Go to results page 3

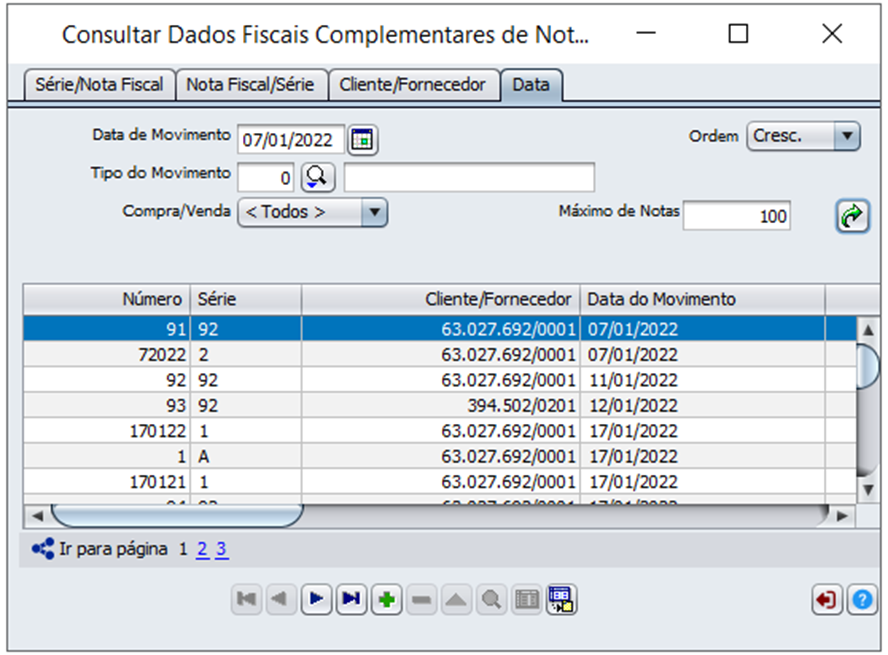click(x=221, y=549)
